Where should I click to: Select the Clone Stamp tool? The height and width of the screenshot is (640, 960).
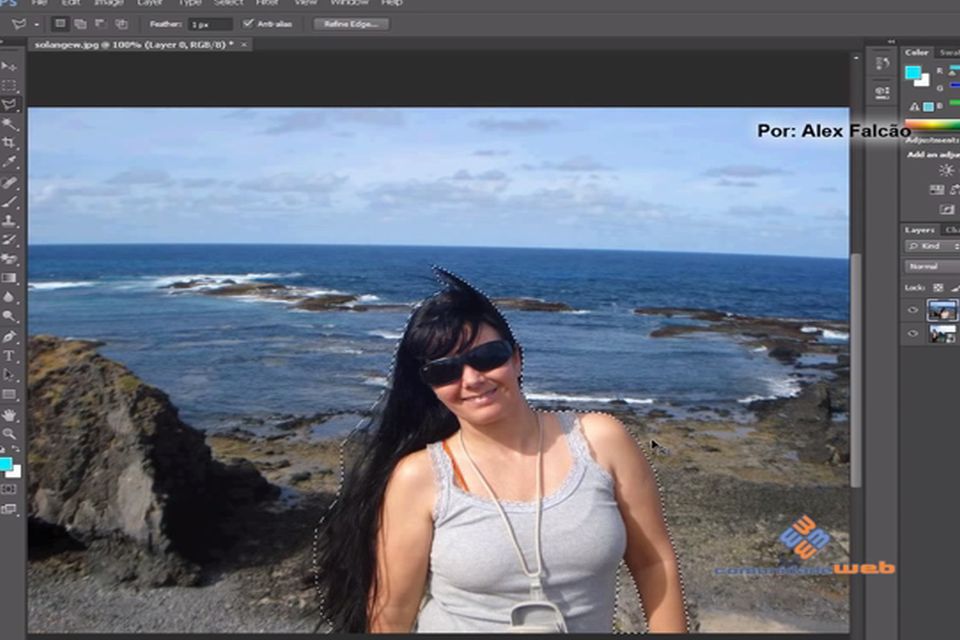(x=9, y=220)
